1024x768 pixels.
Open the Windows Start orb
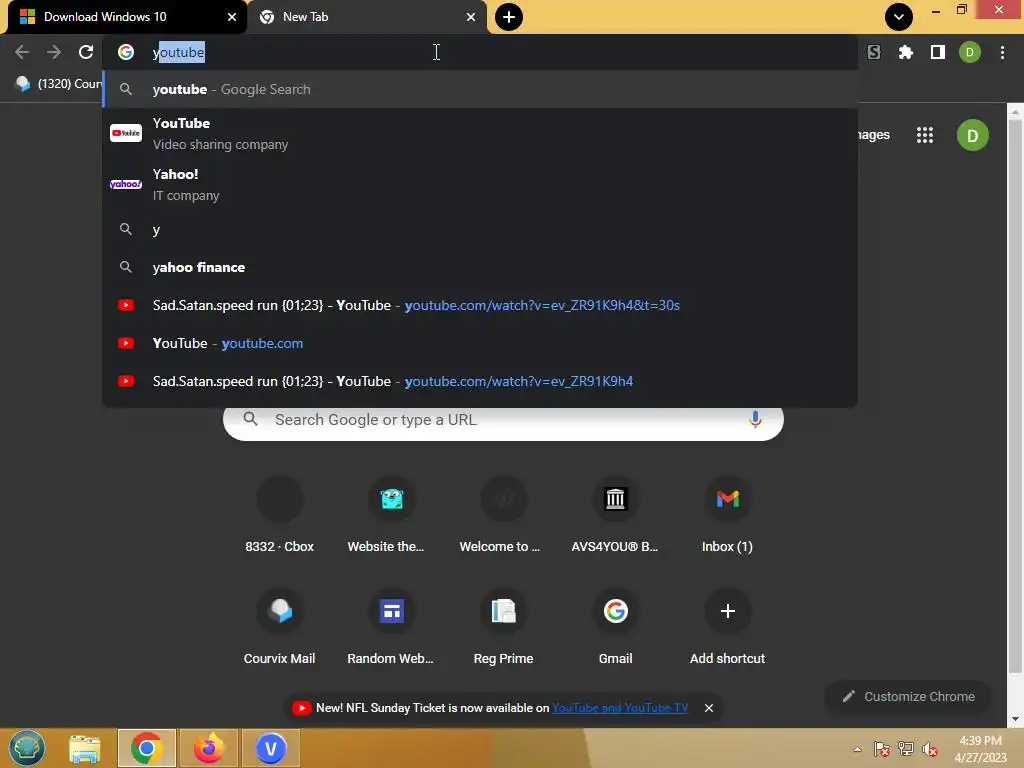[x=27, y=748]
